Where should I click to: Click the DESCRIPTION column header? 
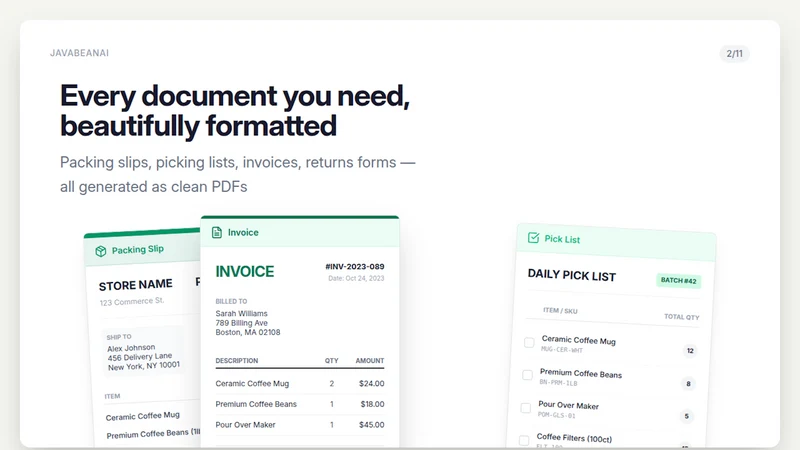coord(237,361)
